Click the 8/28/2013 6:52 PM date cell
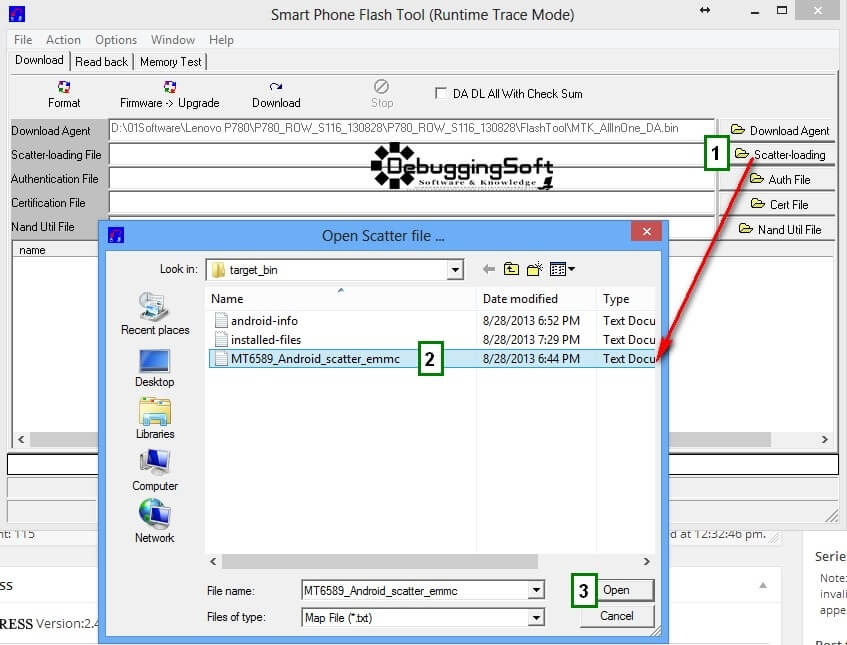This screenshot has width=847, height=645. point(531,321)
